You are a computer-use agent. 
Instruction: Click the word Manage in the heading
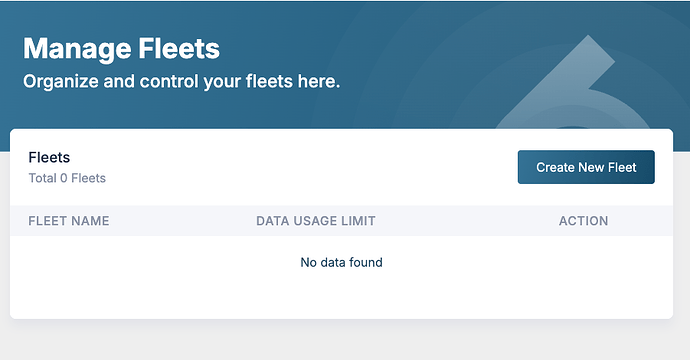[x=77, y=49]
